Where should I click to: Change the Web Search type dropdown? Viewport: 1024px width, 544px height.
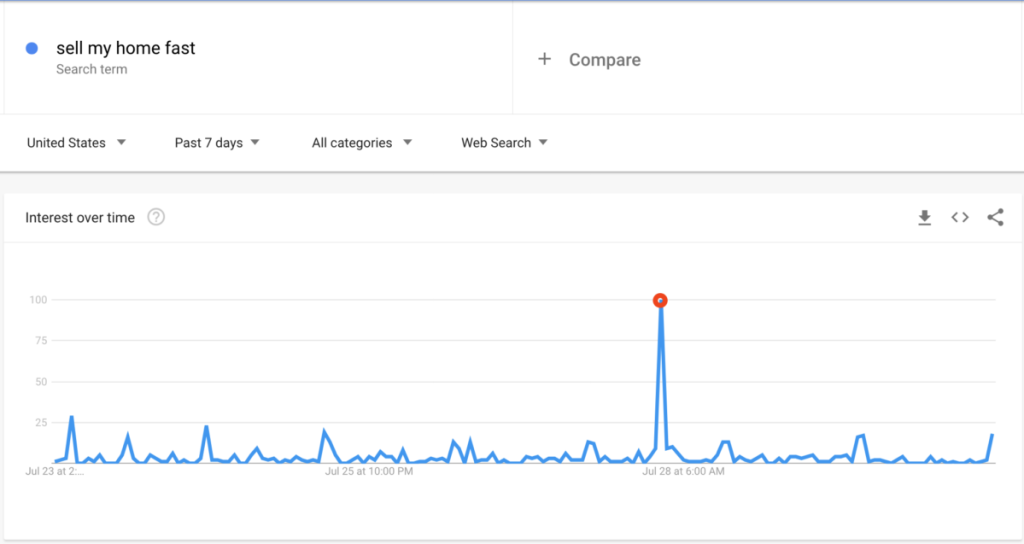[x=504, y=143]
